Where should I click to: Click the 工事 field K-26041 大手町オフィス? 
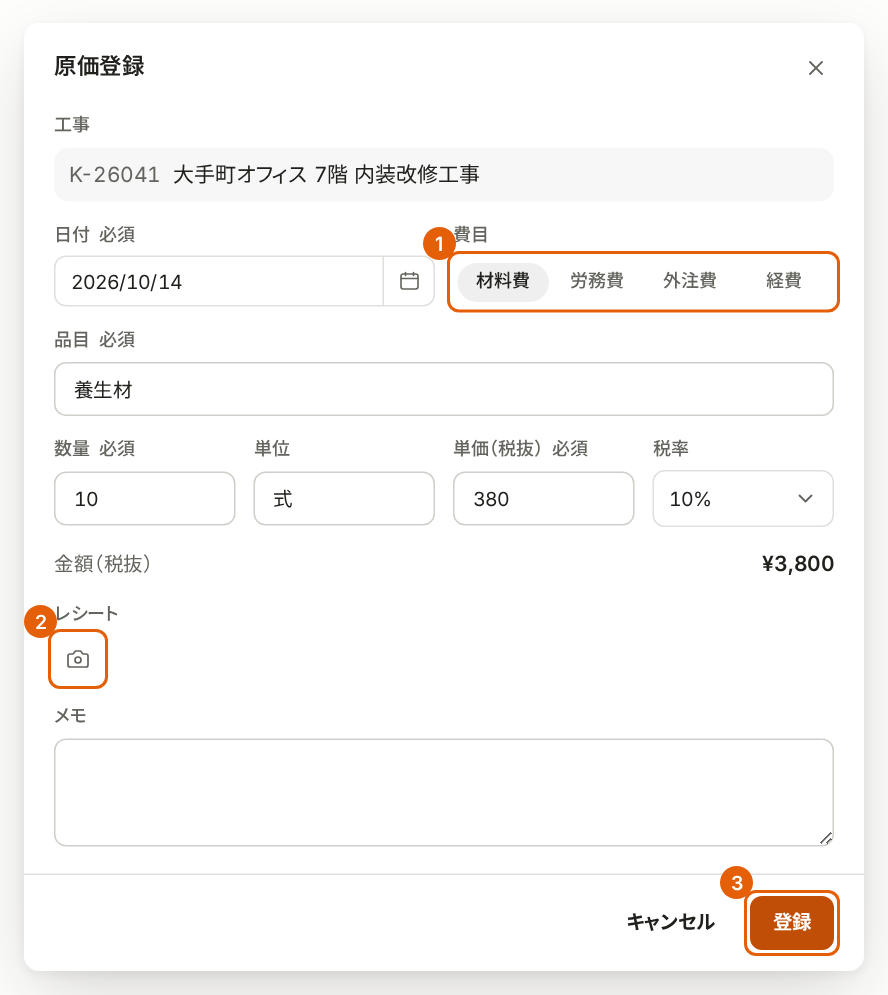click(x=444, y=175)
